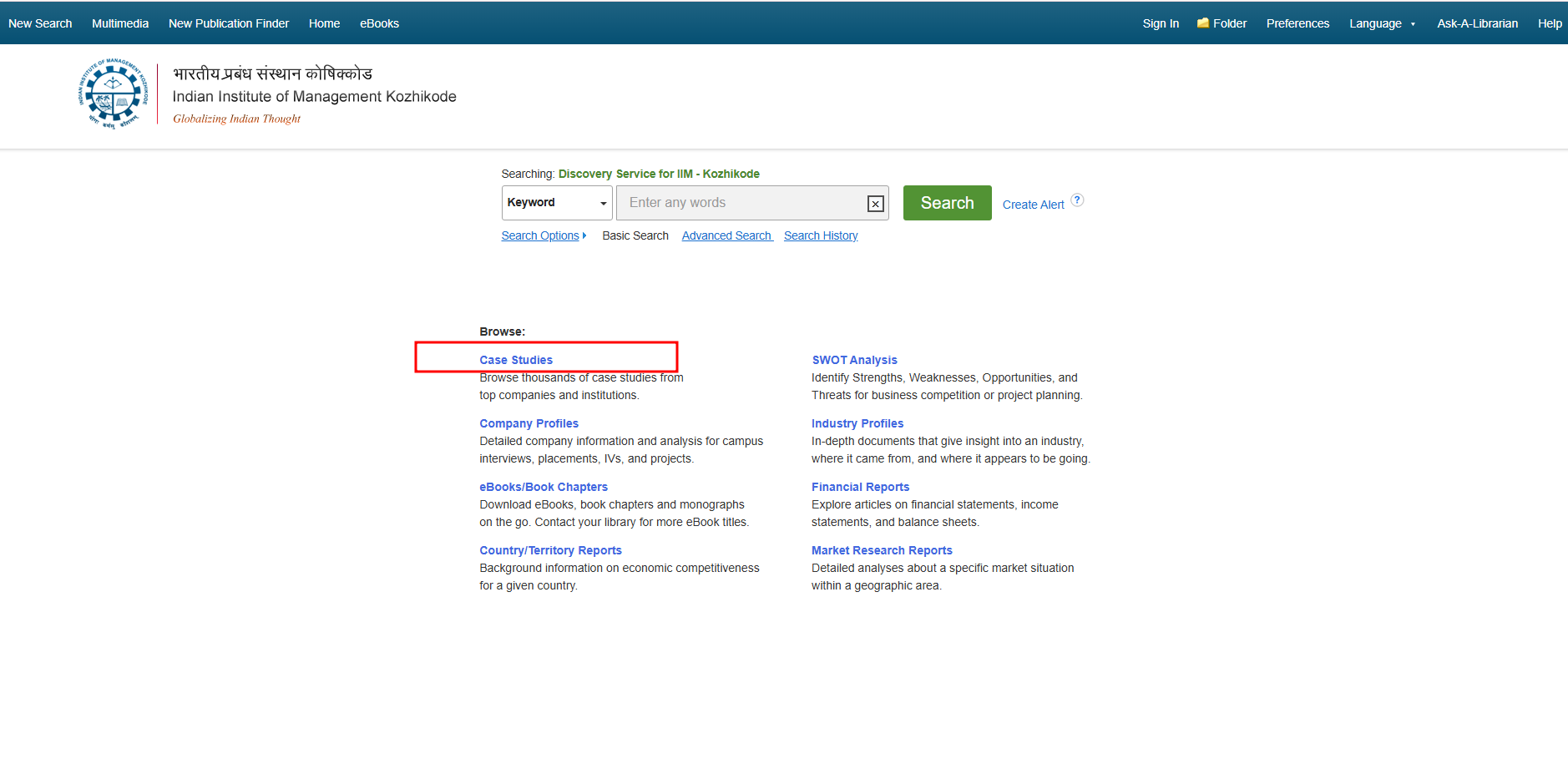Expand Search Options

coord(543,236)
